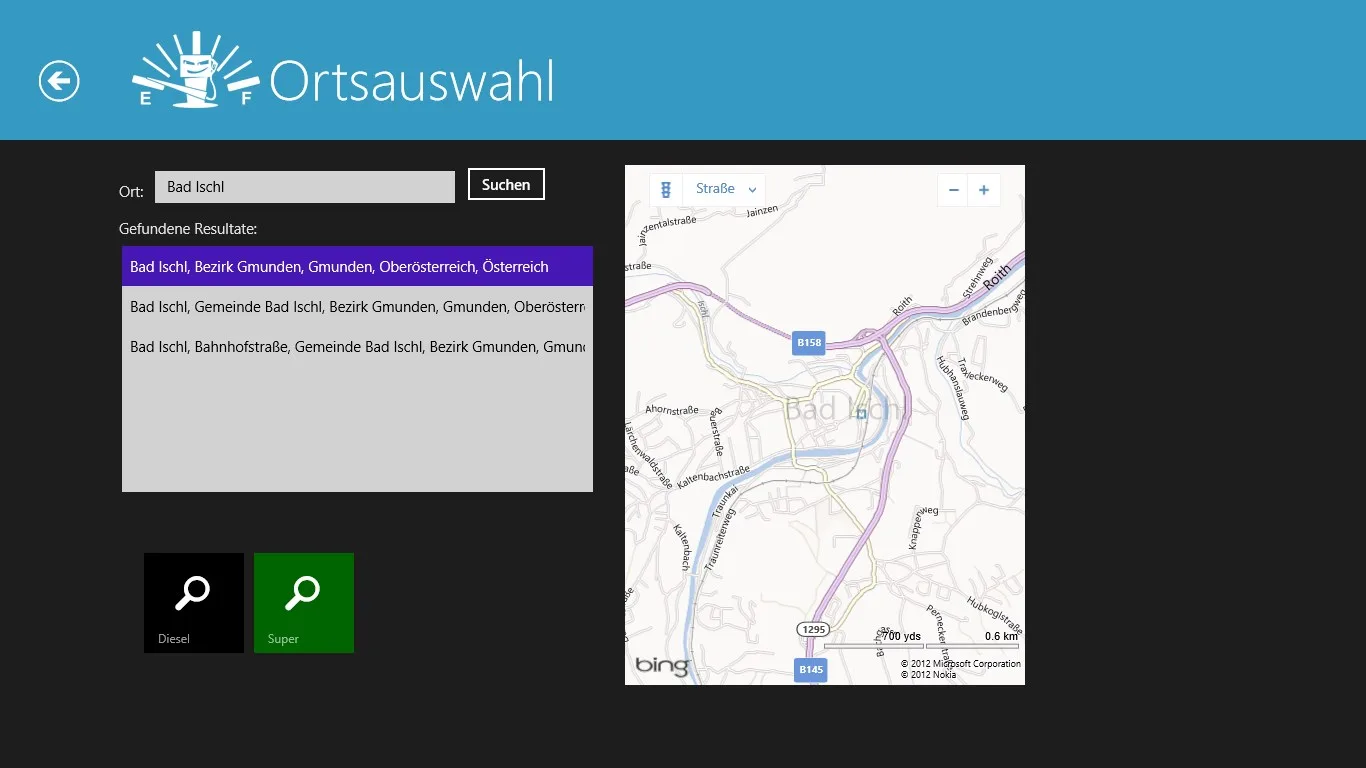Select result ending with Oberösterreich, Österreich
The width and height of the screenshot is (1366, 768).
357,267
